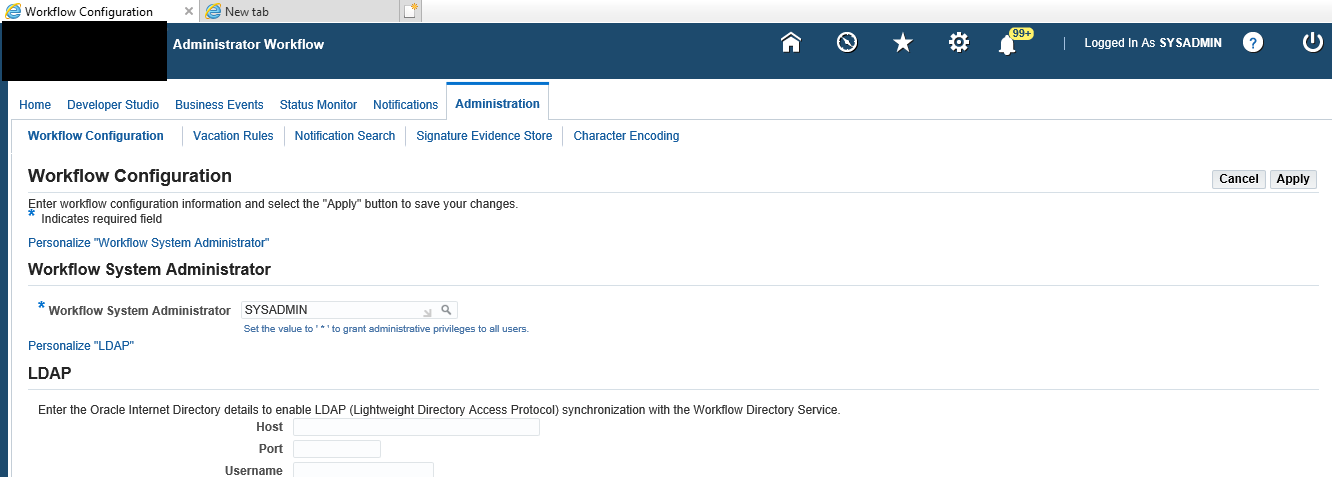The width and height of the screenshot is (1332, 477).
Task: Open the notifications bell showing 99+
Action: 1010,43
